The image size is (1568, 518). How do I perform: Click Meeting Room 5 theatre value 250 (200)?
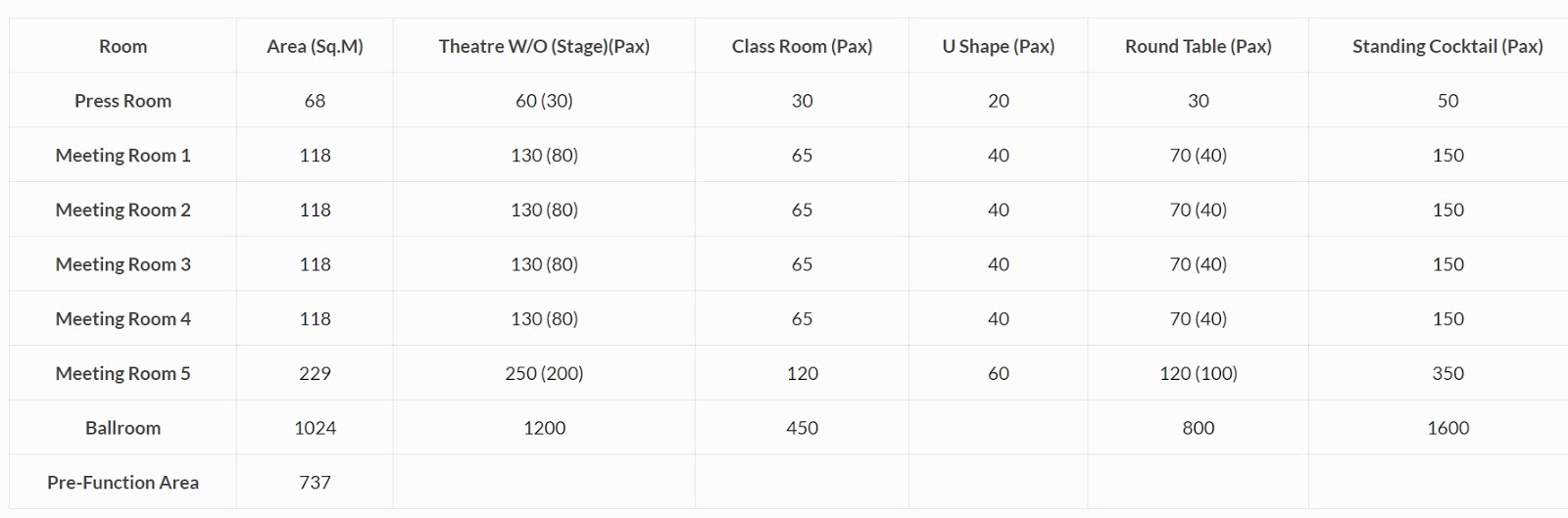point(544,373)
